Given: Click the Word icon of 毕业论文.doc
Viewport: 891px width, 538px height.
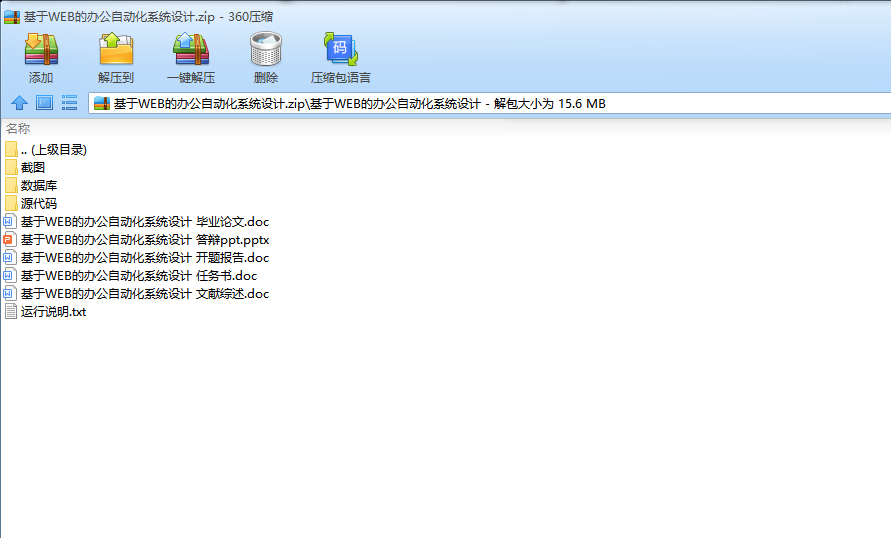Looking at the screenshot, I should point(10,222).
